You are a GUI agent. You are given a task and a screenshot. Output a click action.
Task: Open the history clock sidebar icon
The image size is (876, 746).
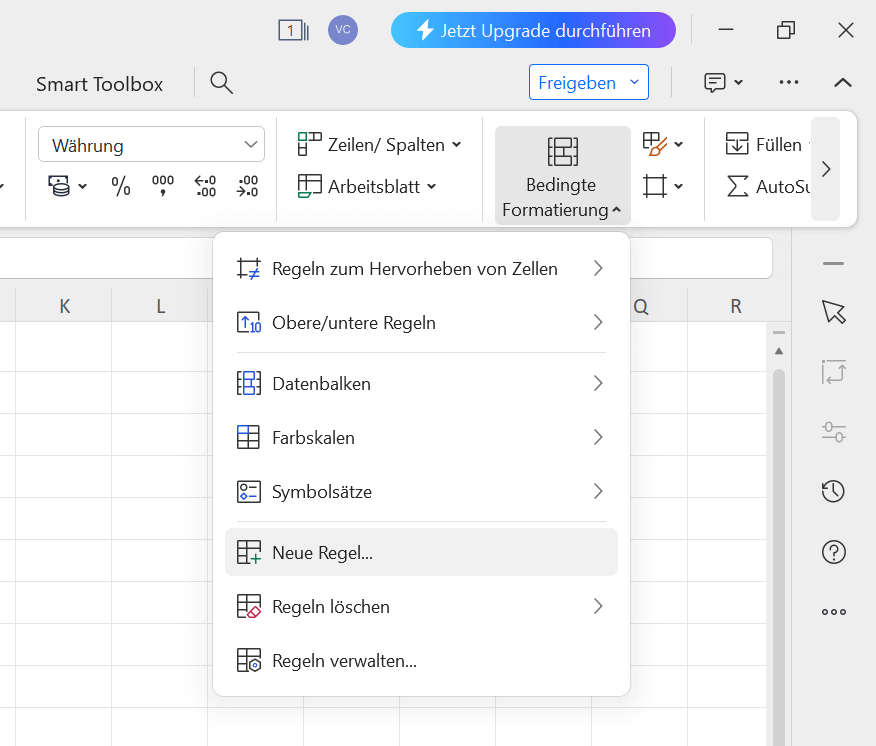(833, 491)
